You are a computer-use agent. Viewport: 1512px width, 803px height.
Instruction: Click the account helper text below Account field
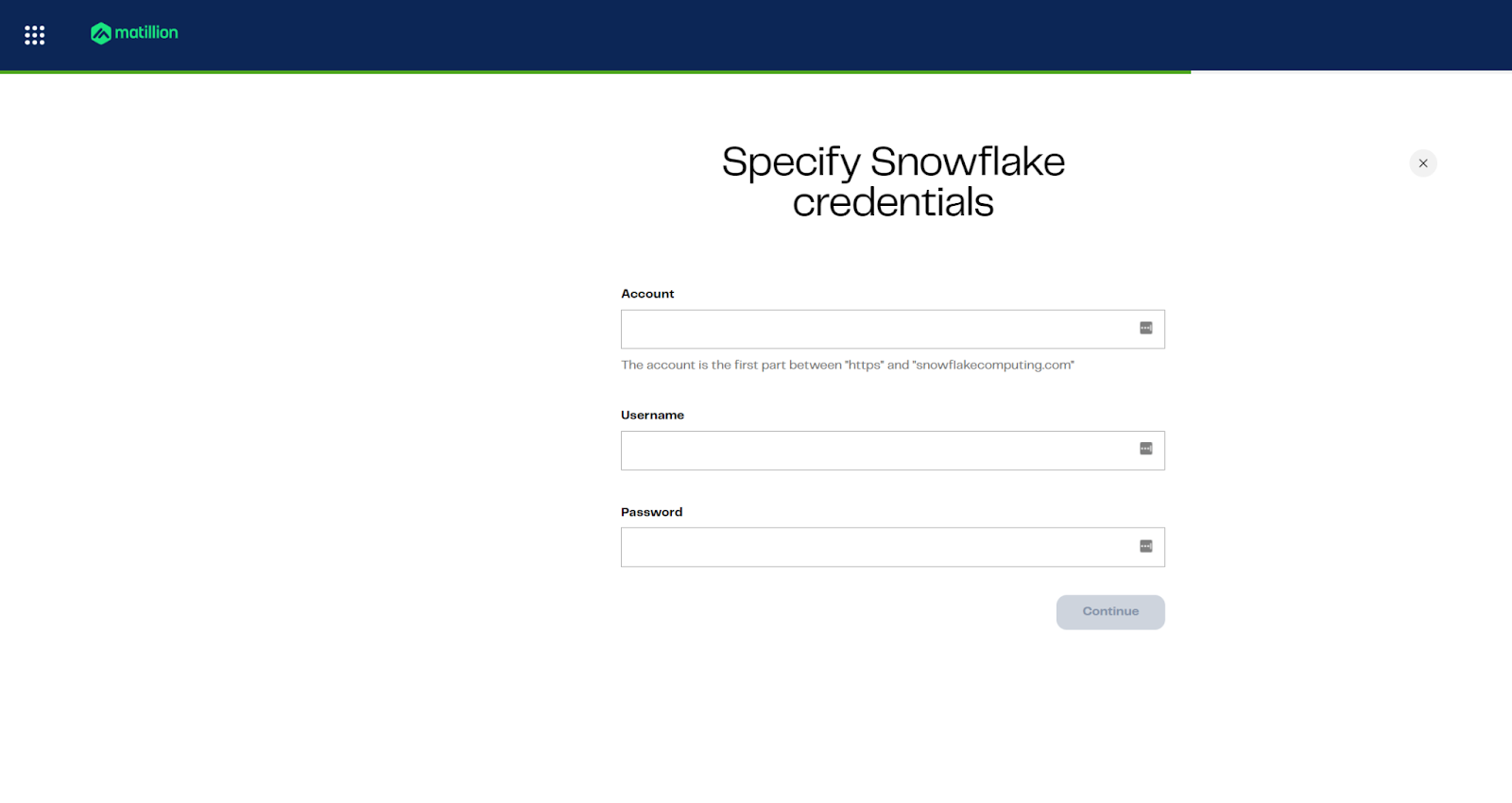(847, 365)
